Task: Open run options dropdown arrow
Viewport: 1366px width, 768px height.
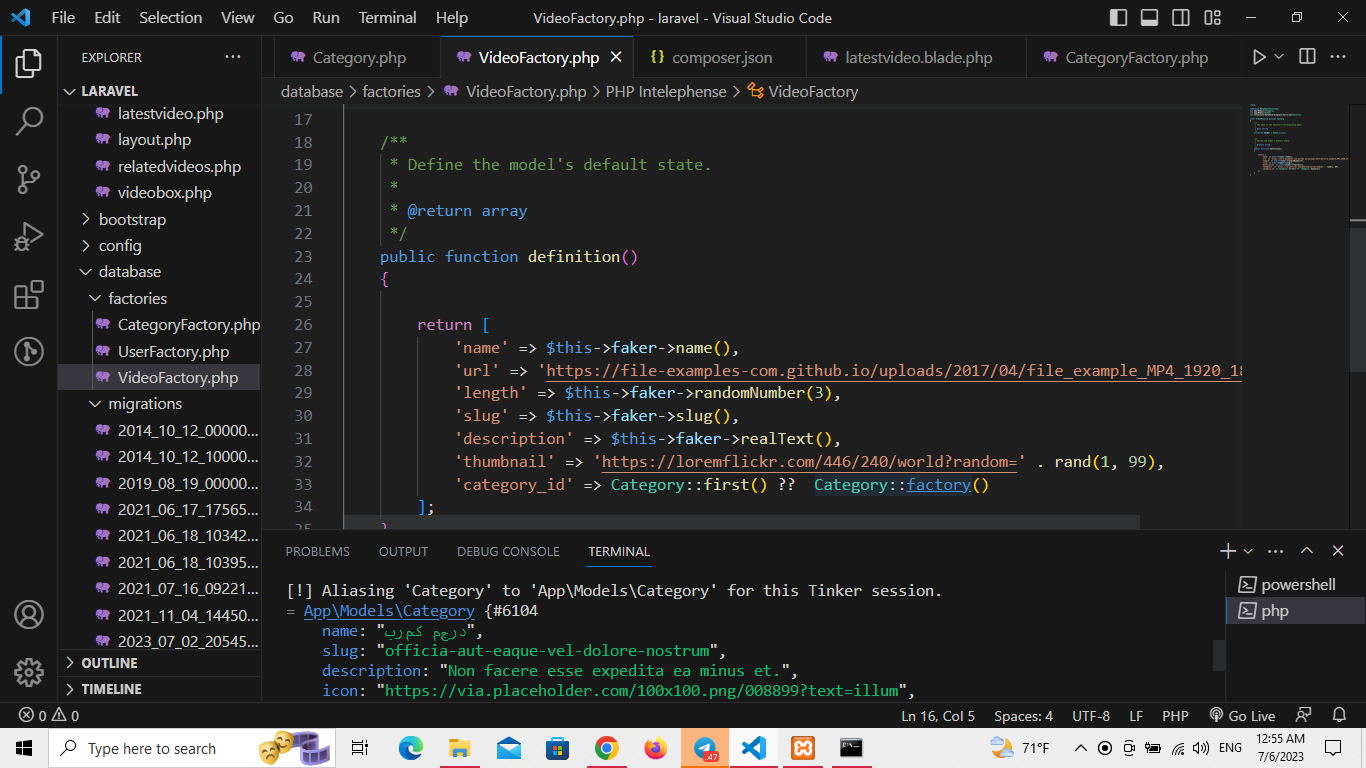Action: pos(1278,57)
